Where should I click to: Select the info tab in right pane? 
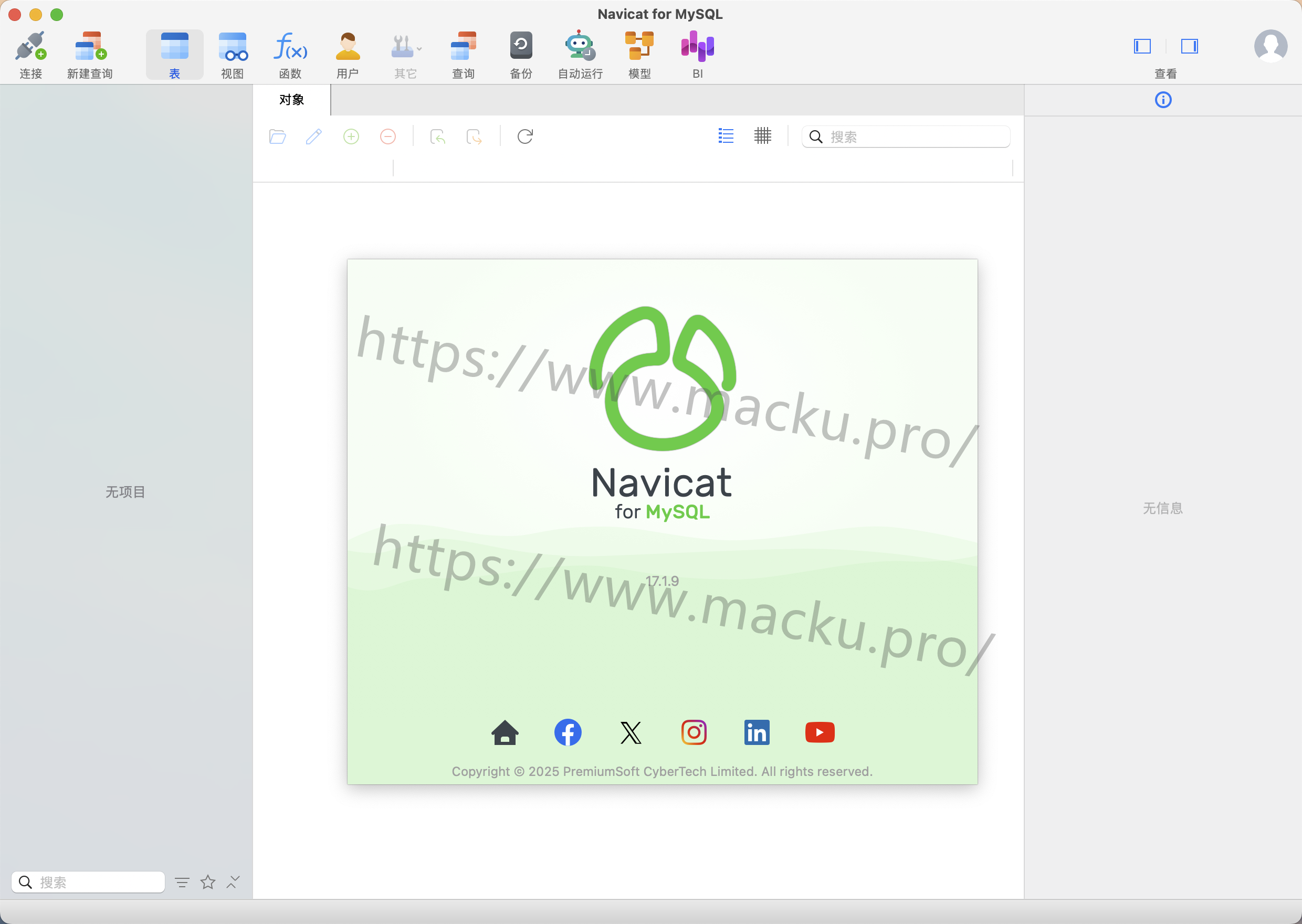pyautogui.click(x=1163, y=100)
